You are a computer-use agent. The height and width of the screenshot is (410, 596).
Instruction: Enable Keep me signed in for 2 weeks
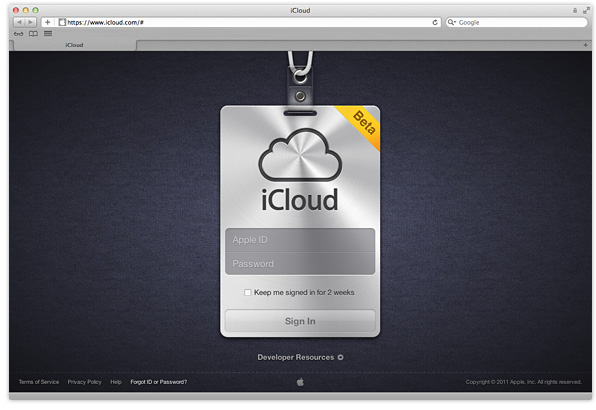248,292
